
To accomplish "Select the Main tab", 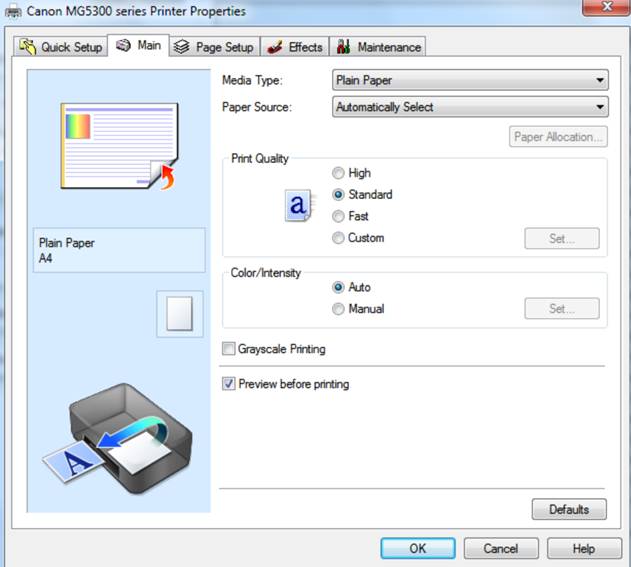I will (x=138, y=45).
